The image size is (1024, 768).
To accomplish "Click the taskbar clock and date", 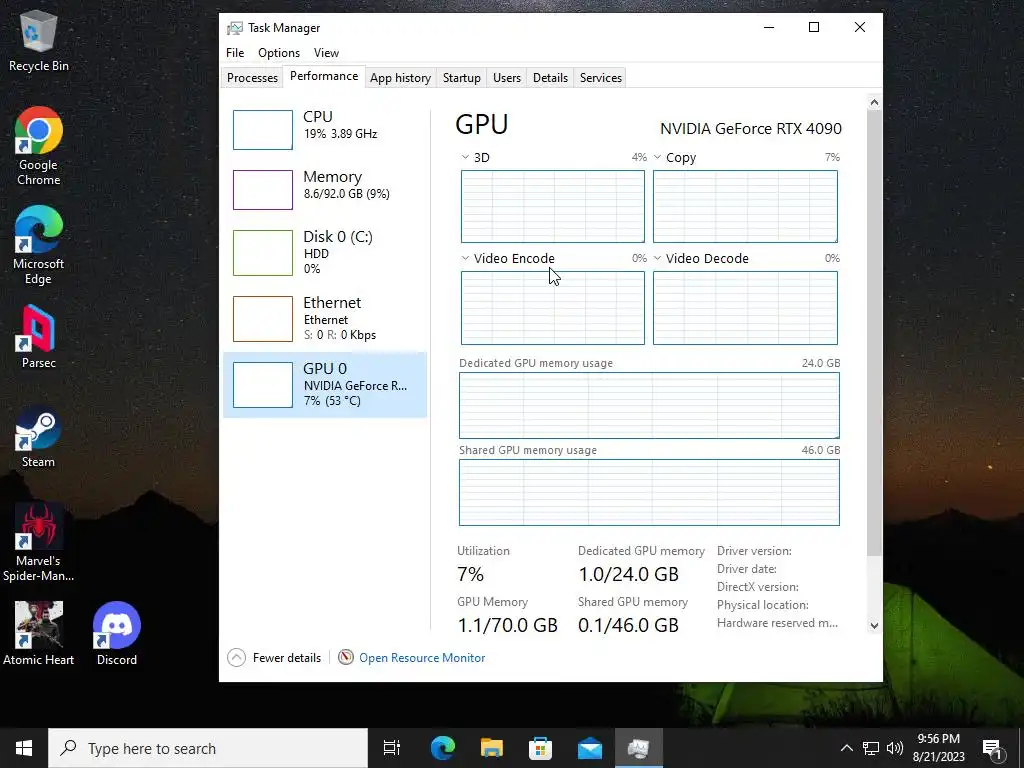I will 938,748.
